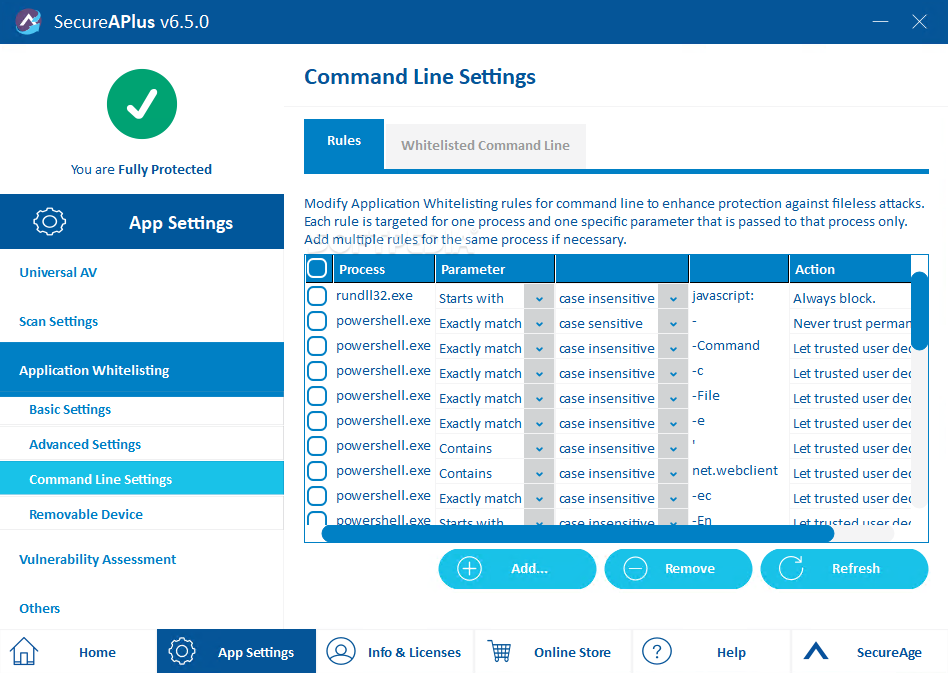Open Exactly match dropdown in -Command row
Screen dimensions: 948x673
tap(539, 349)
